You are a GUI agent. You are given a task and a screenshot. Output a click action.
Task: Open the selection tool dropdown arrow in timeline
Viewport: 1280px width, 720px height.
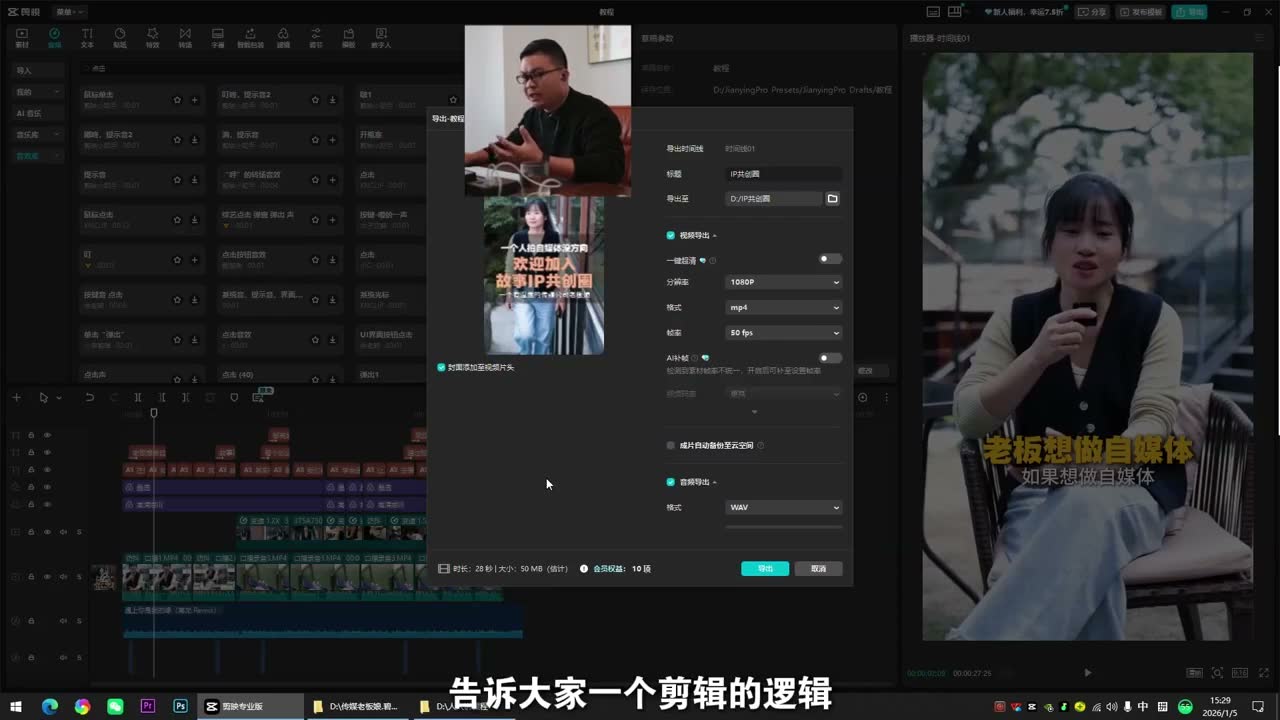coord(59,398)
